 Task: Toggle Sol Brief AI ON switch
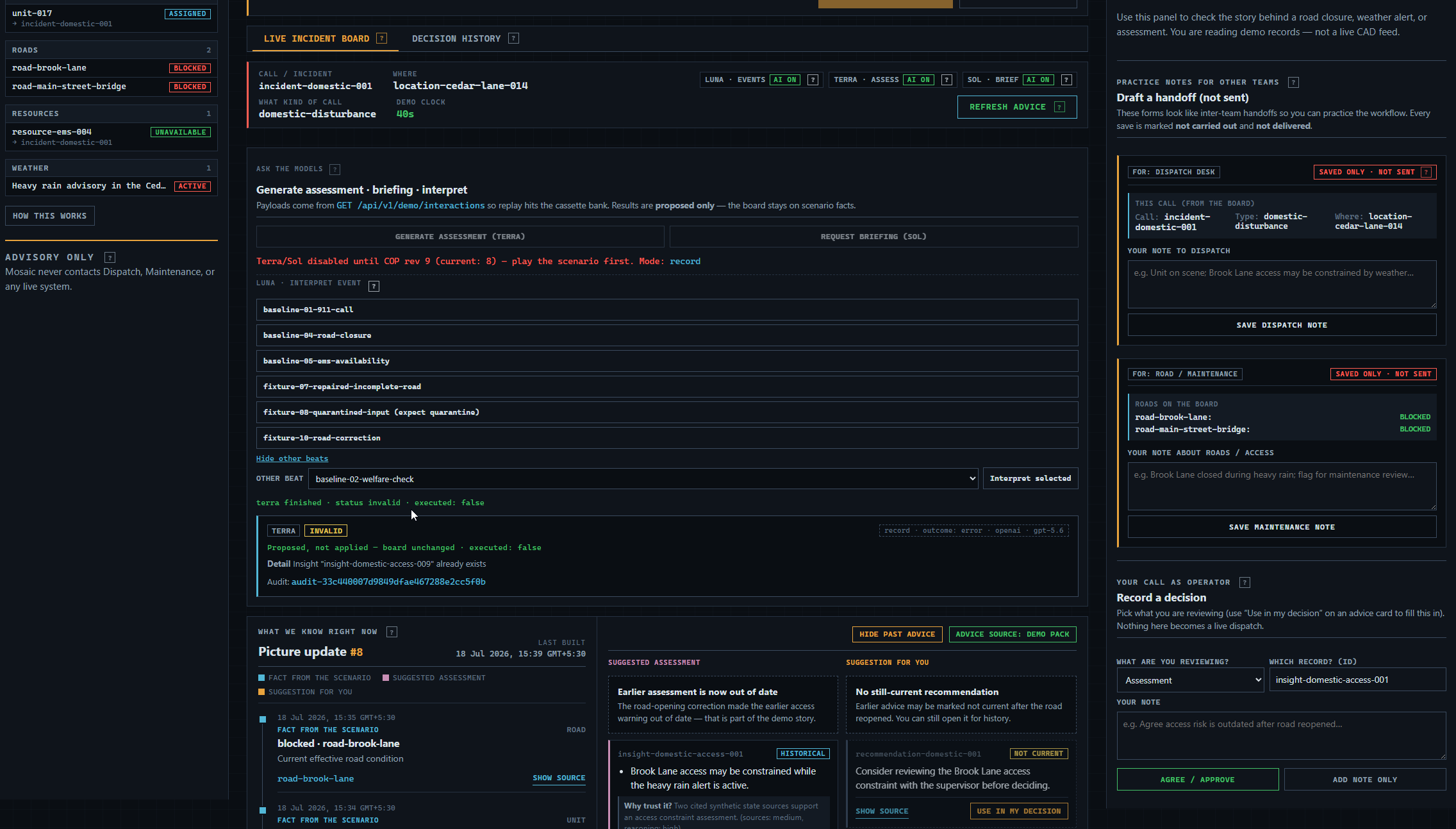coord(1038,80)
